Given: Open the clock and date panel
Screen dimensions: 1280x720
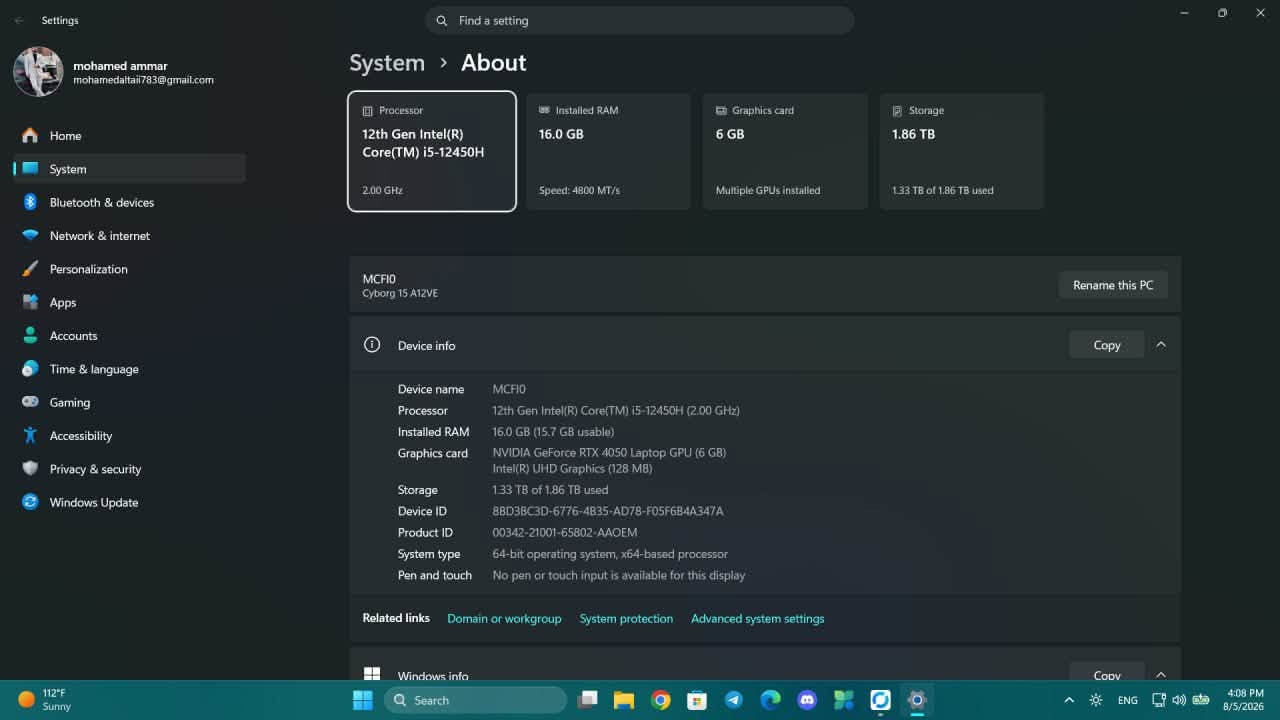Looking at the screenshot, I should click(x=1244, y=700).
